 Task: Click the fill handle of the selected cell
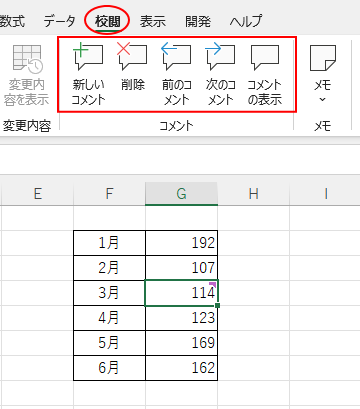218,305
